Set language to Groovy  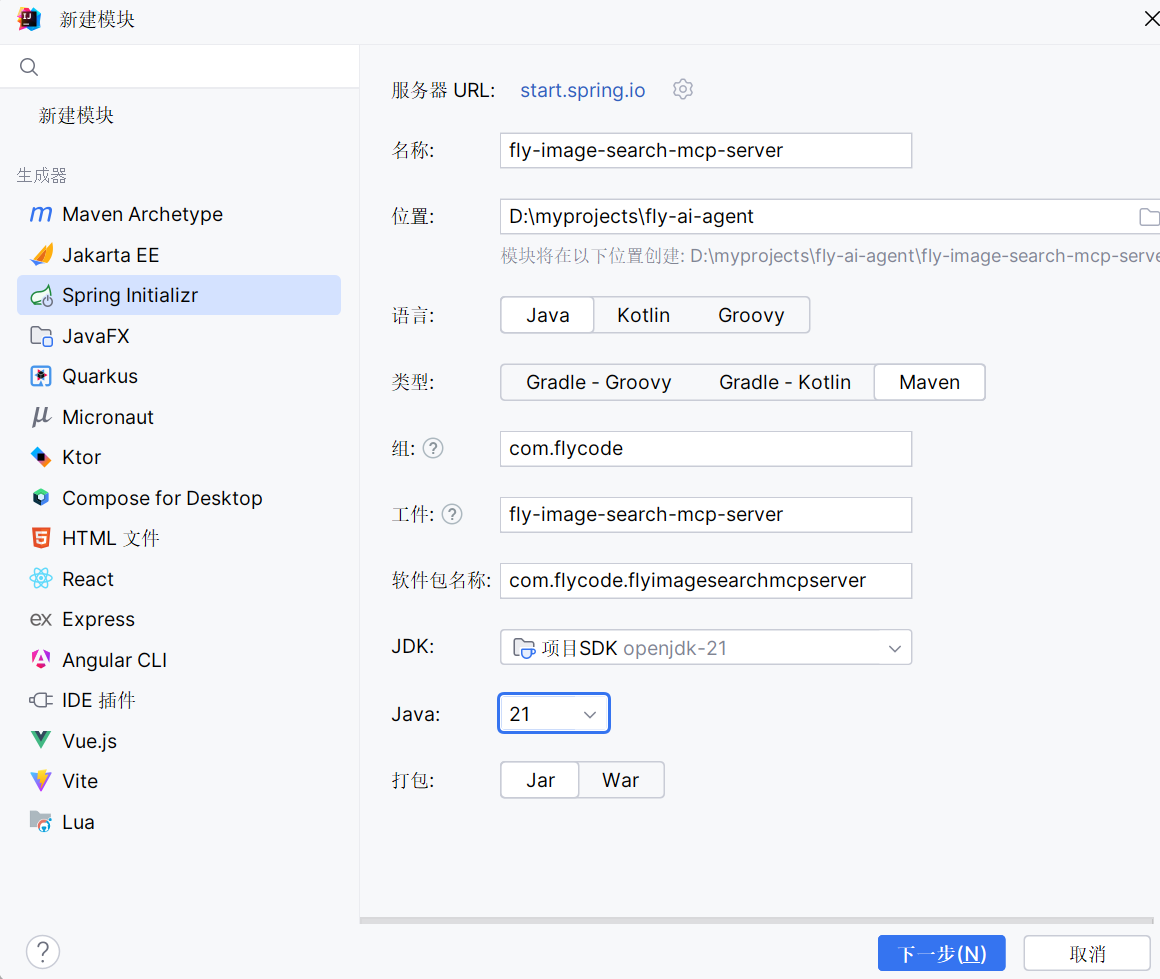[751, 315]
